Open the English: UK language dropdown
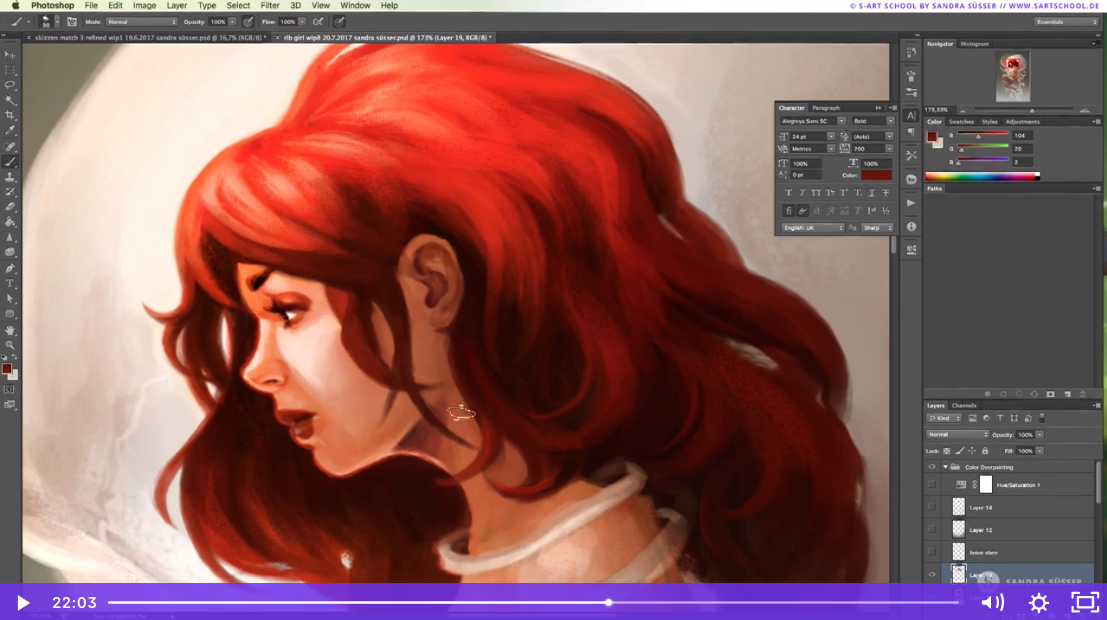 tap(812, 228)
